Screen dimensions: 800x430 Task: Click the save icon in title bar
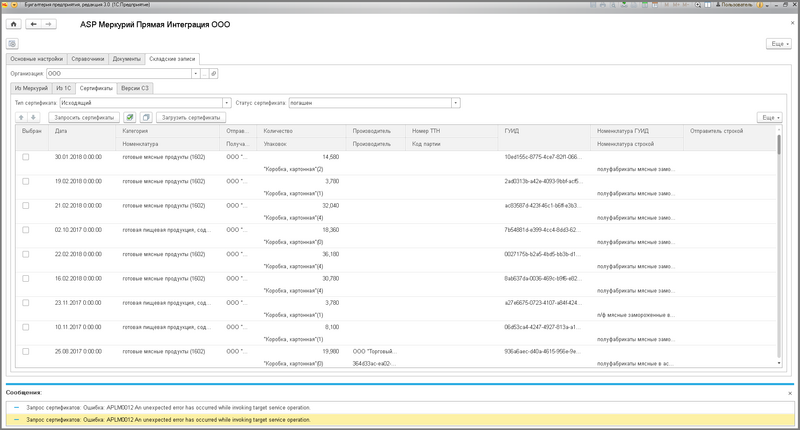(592, 5)
